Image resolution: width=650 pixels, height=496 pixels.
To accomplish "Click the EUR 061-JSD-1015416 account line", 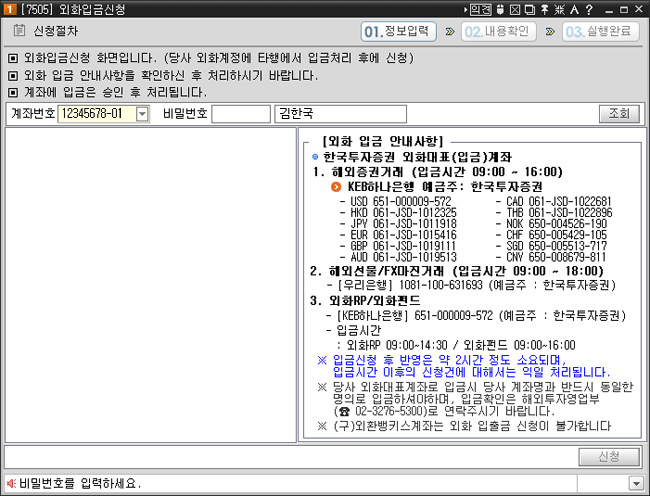I will pos(398,235).
